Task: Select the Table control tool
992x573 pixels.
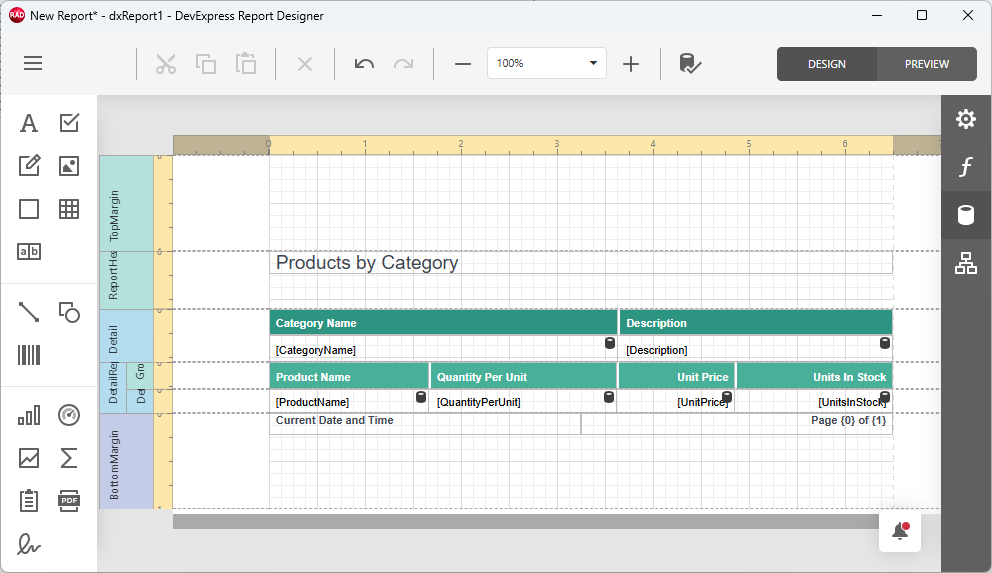Action: [x=69, y=209]
